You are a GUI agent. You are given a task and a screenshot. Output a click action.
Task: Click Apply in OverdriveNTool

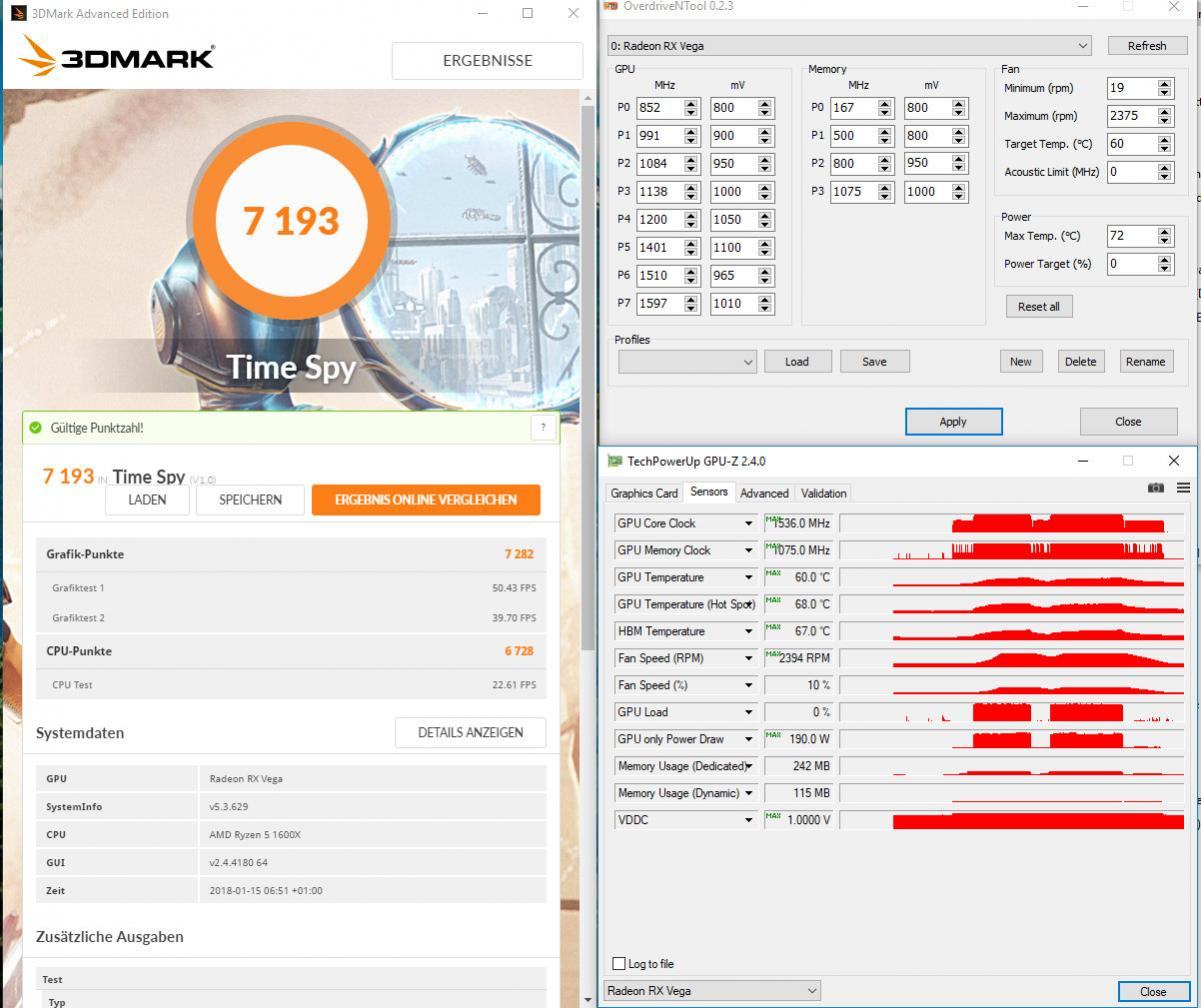[x=953, y=421]
